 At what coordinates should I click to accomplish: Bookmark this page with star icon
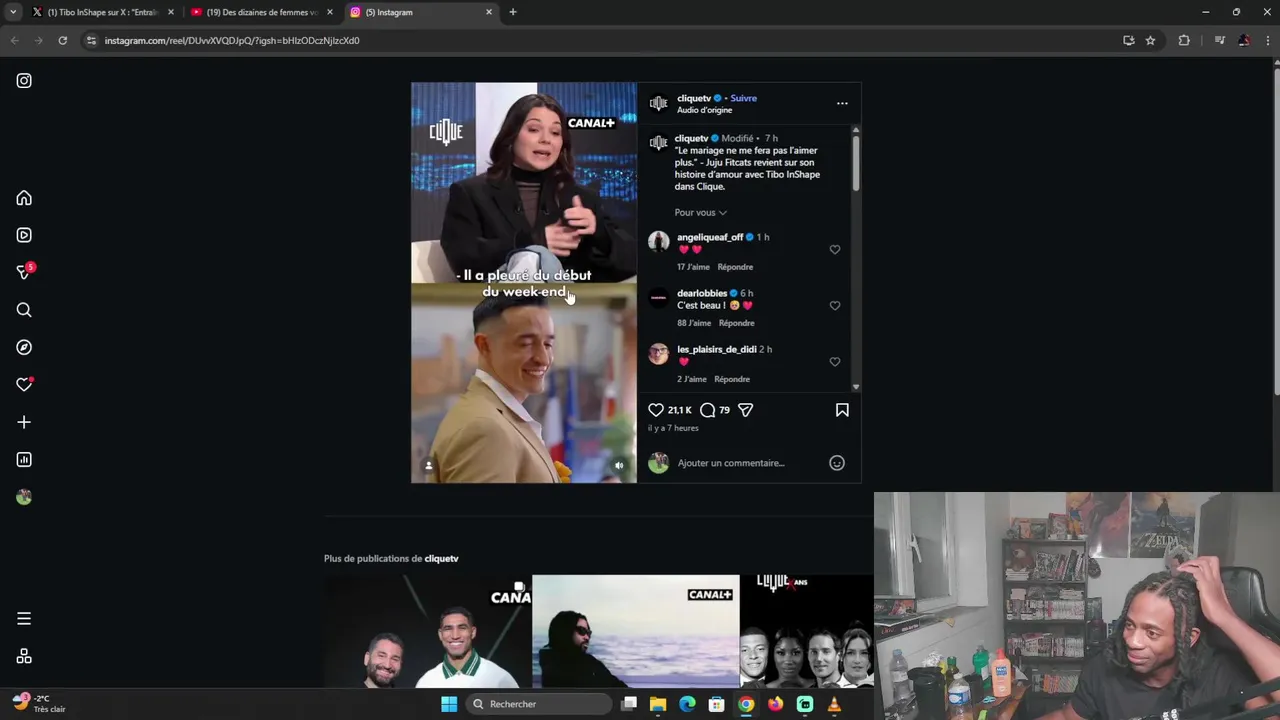[1150, 40]
